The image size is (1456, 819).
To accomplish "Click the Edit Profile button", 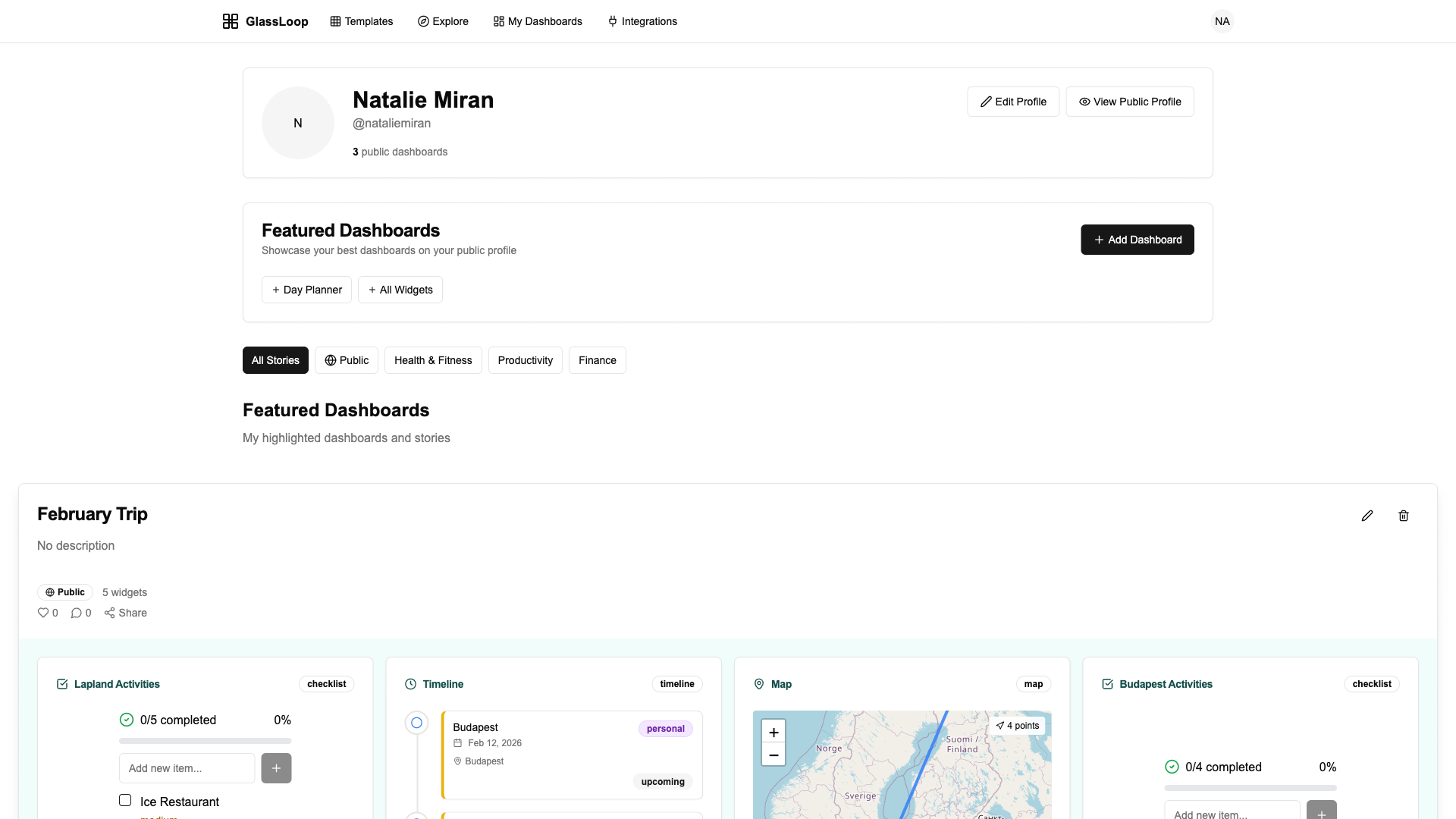I will coord(1013,102).
